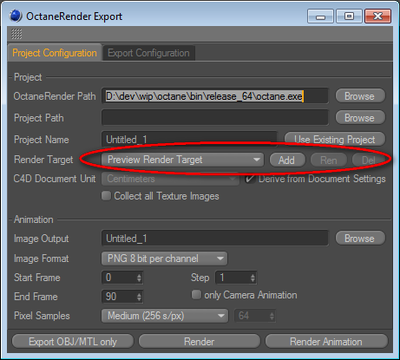Open the Render Target dropdown
Screen dimensions: 400x360
coord(183,160)
